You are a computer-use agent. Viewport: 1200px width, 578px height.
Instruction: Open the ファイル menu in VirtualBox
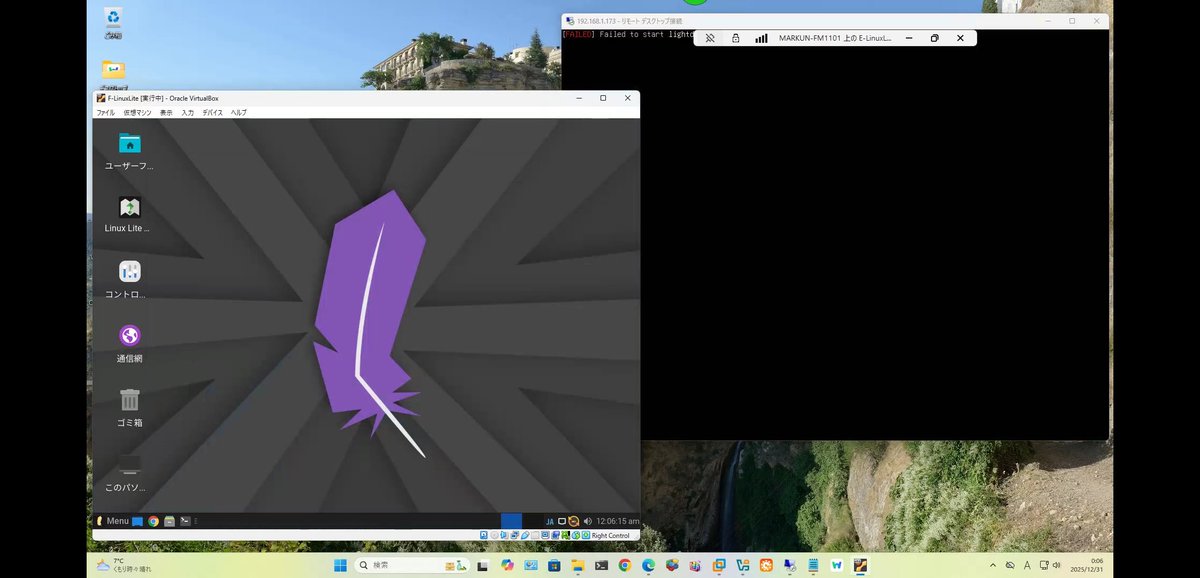105,113
